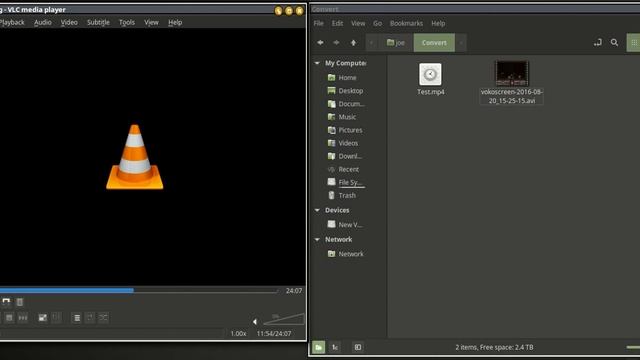Open the Network sidebar location
This screenshot has height=360, width=640.
[345, 254]
